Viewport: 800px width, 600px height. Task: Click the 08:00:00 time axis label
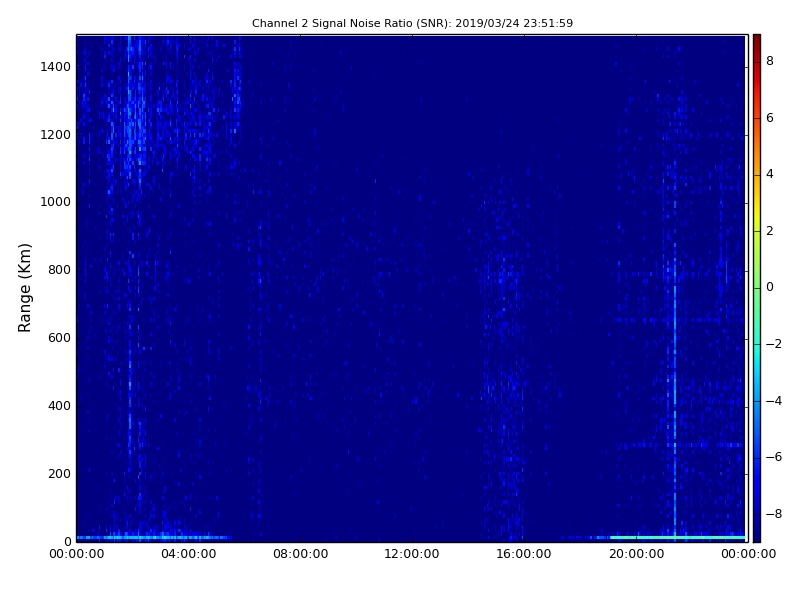(x=301, y=554)
